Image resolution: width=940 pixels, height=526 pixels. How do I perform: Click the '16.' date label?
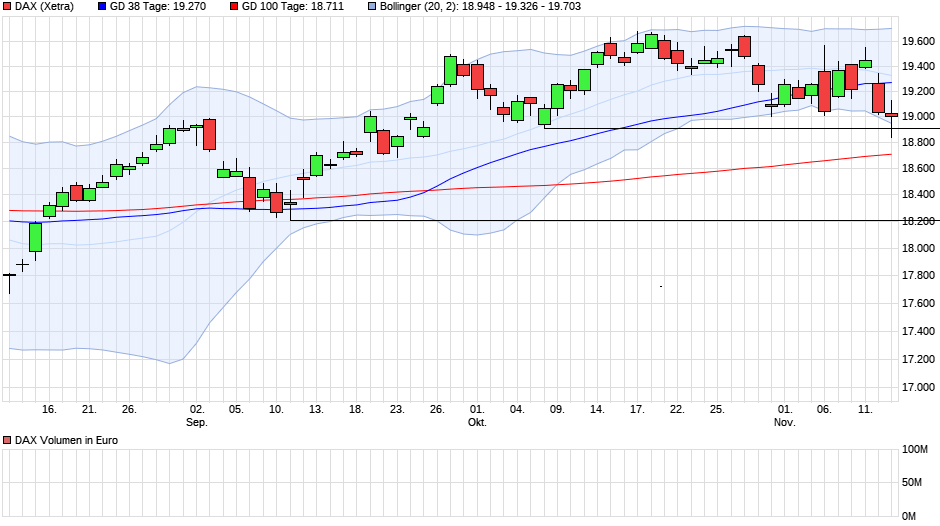(x=49, y=409)
